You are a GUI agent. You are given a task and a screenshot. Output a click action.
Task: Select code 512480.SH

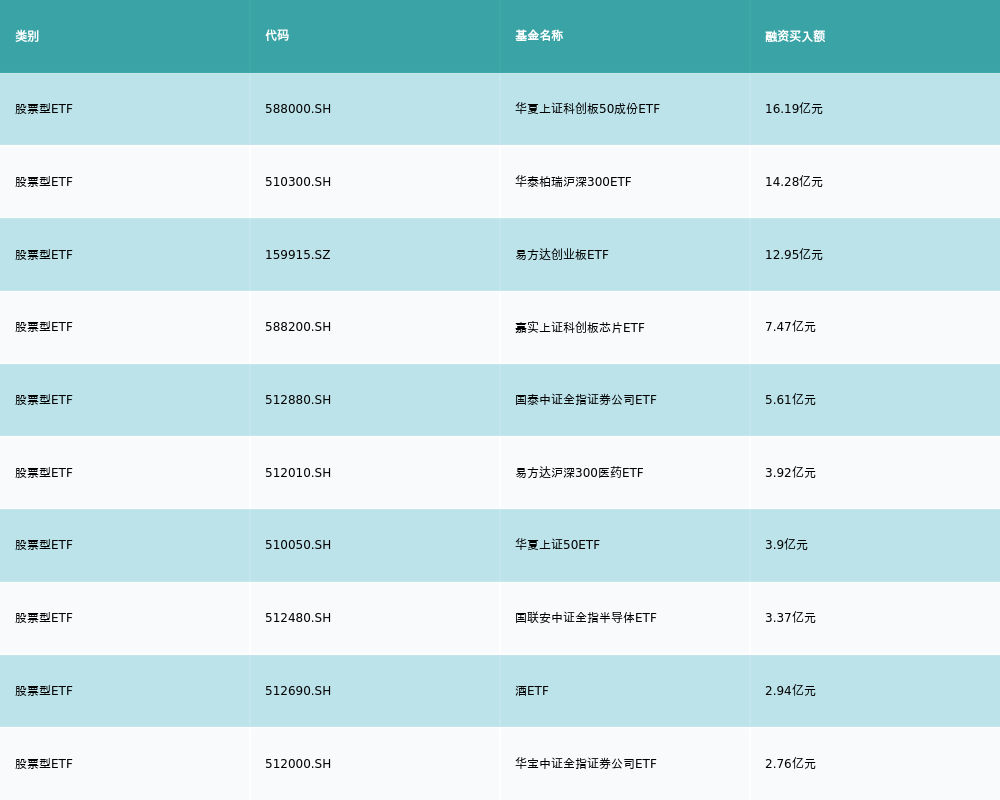[298, 618]
